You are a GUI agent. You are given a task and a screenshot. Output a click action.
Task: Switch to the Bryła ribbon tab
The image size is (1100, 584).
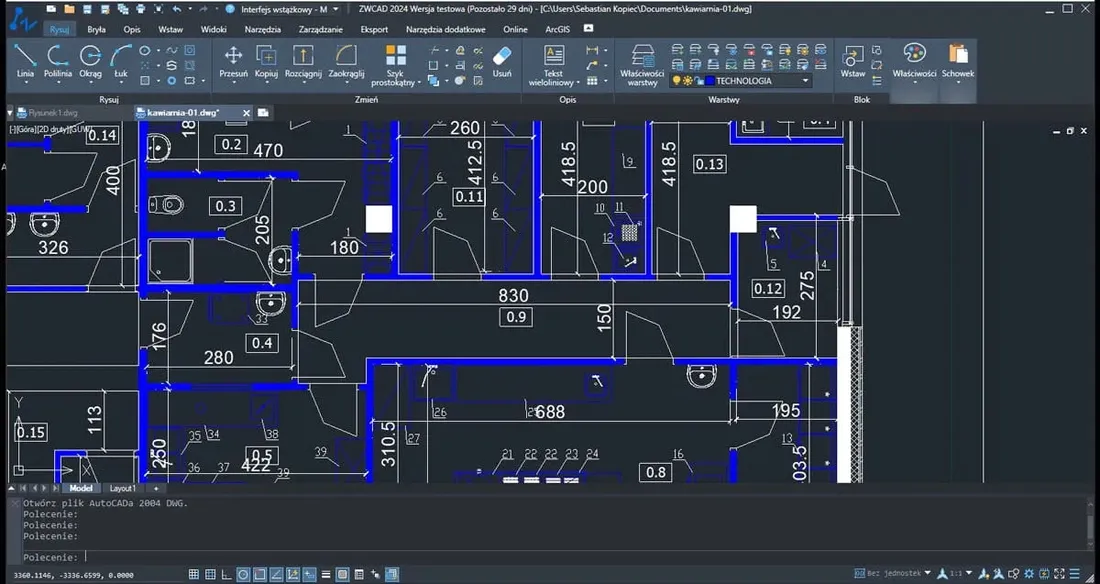coord(95,29)
